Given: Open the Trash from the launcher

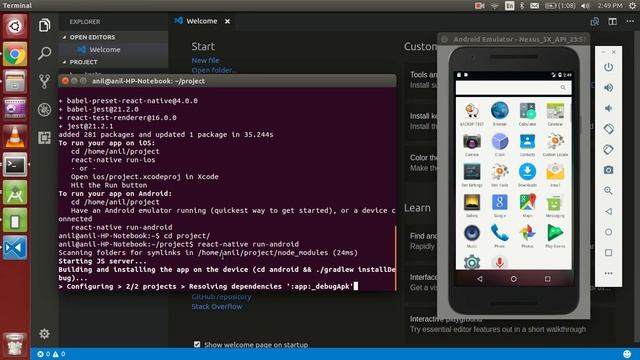Looking at the screenshot, I should coord(15,345).
